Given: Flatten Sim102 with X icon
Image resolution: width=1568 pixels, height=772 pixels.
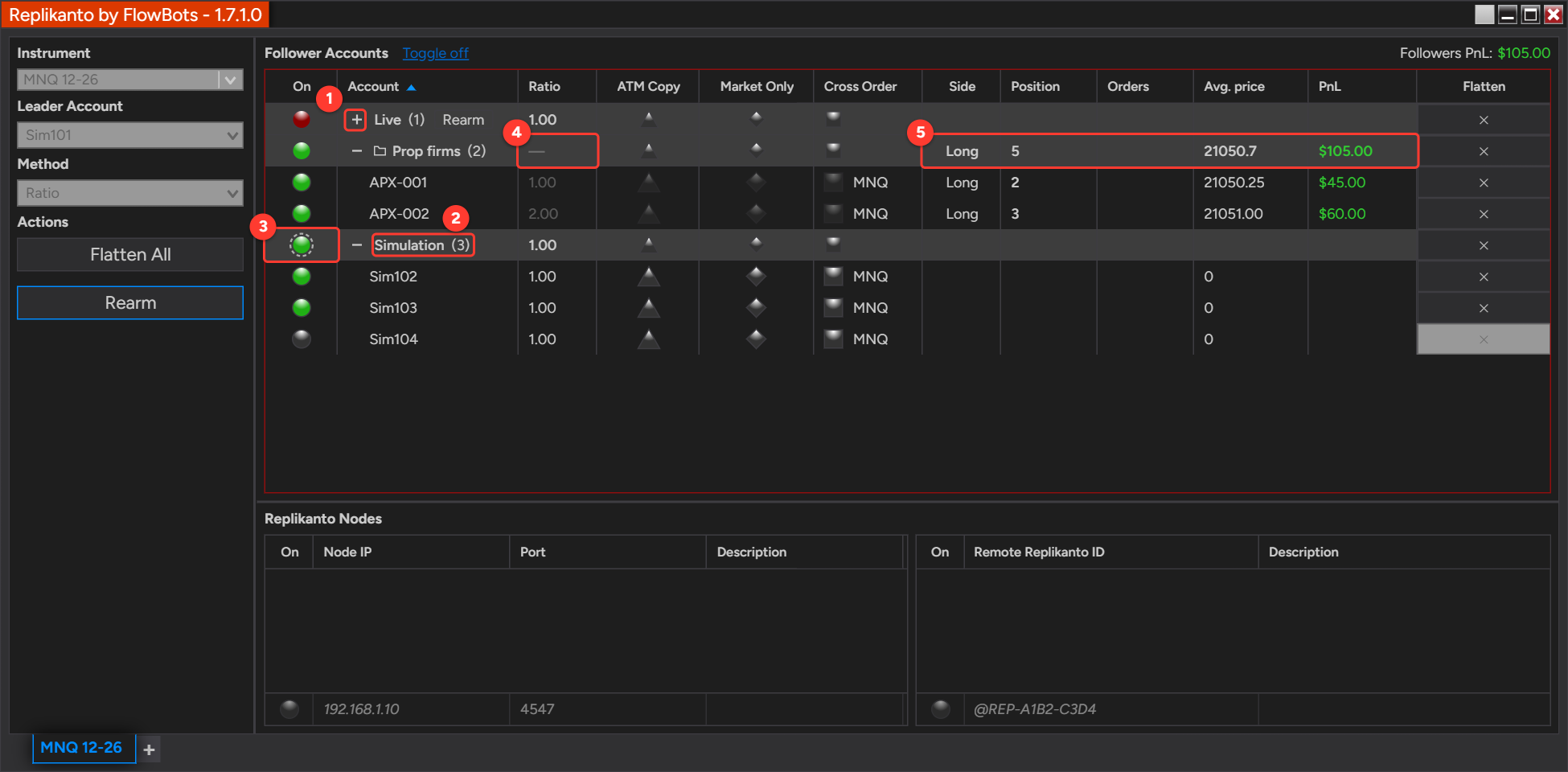Looking at the screenshot, I should coord(1484,277).
